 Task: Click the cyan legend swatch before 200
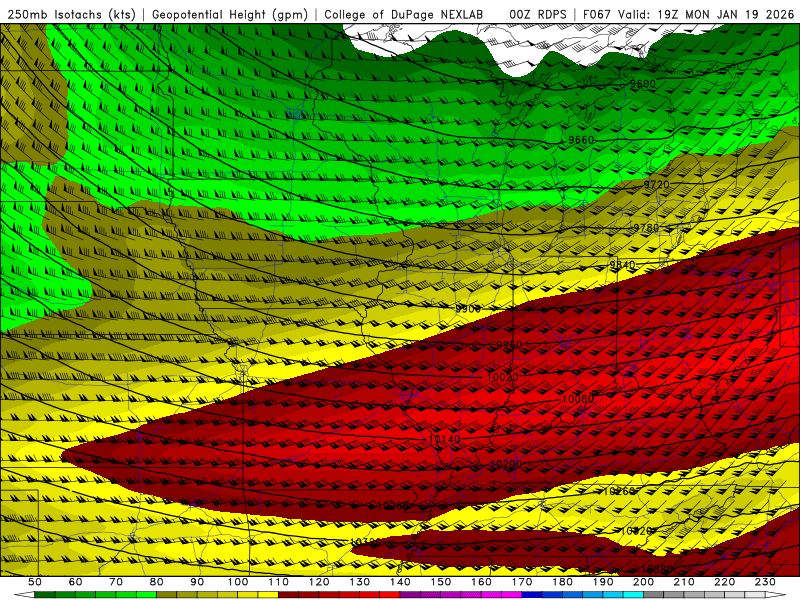point(633,595)
